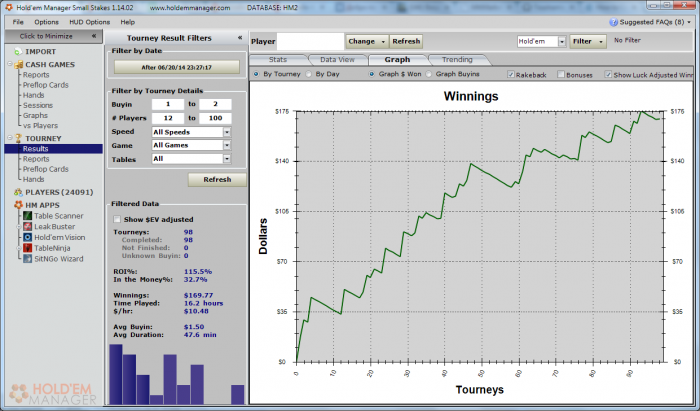Image resolution: width=700 pixels, height=411 pixels.
Task: Select the Graph Buyins radio button
Action: [x=429, y=74]
